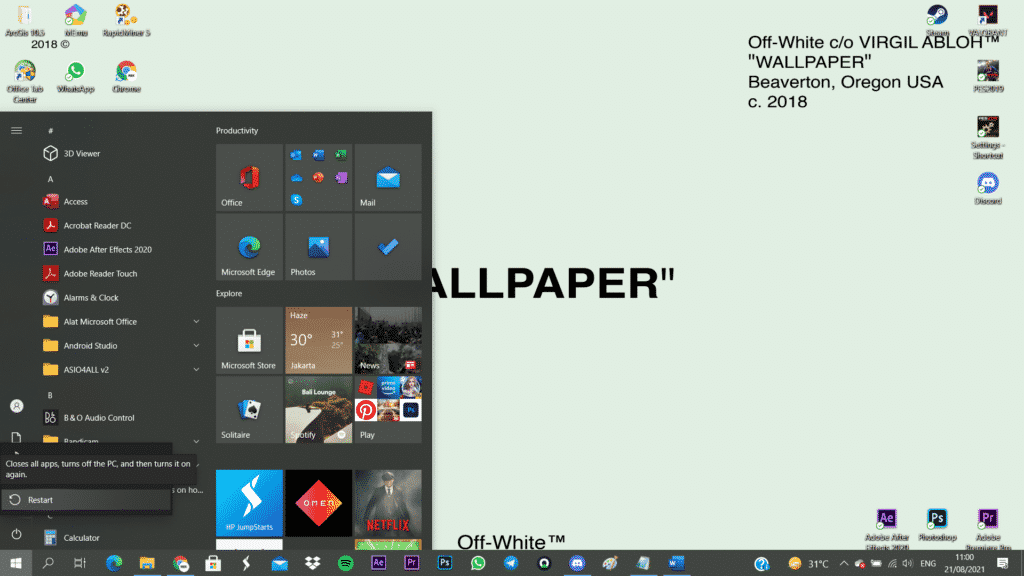Jump to letter B section header
This screenshot has height=576, width=1024.
[x=50, y=395]
